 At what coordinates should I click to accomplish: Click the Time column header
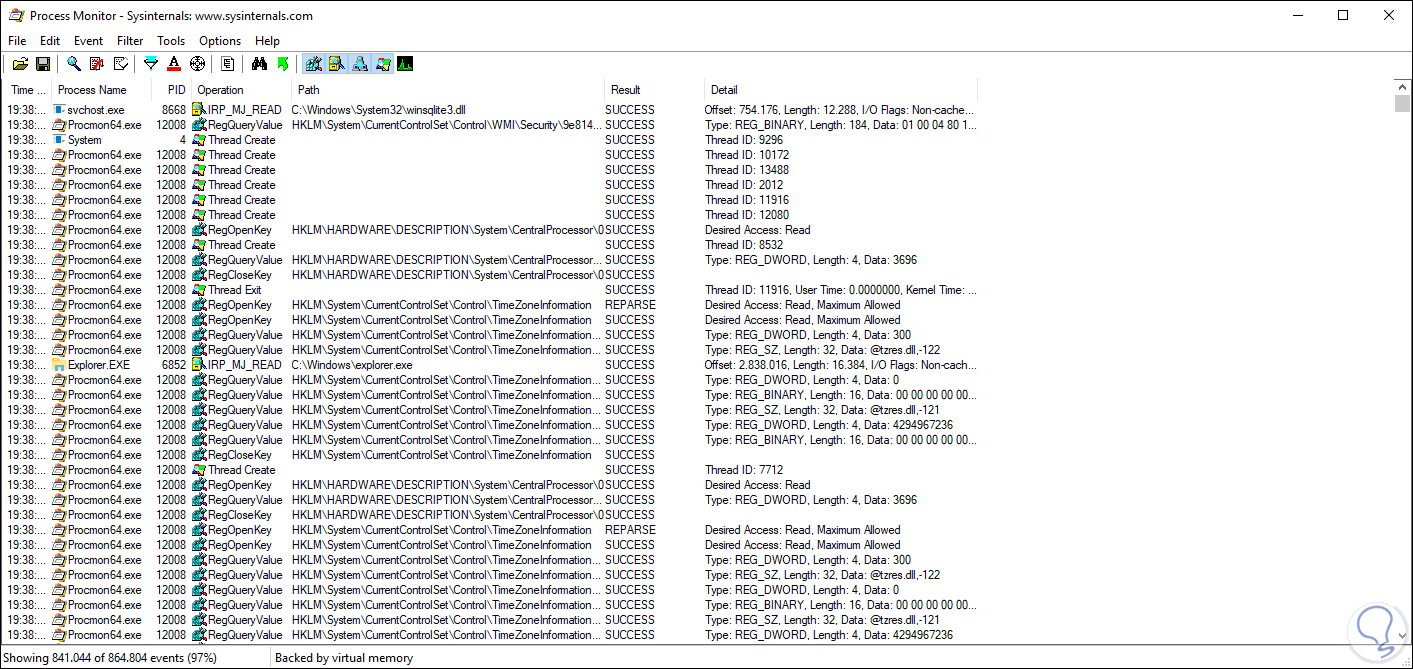(29, 90)
